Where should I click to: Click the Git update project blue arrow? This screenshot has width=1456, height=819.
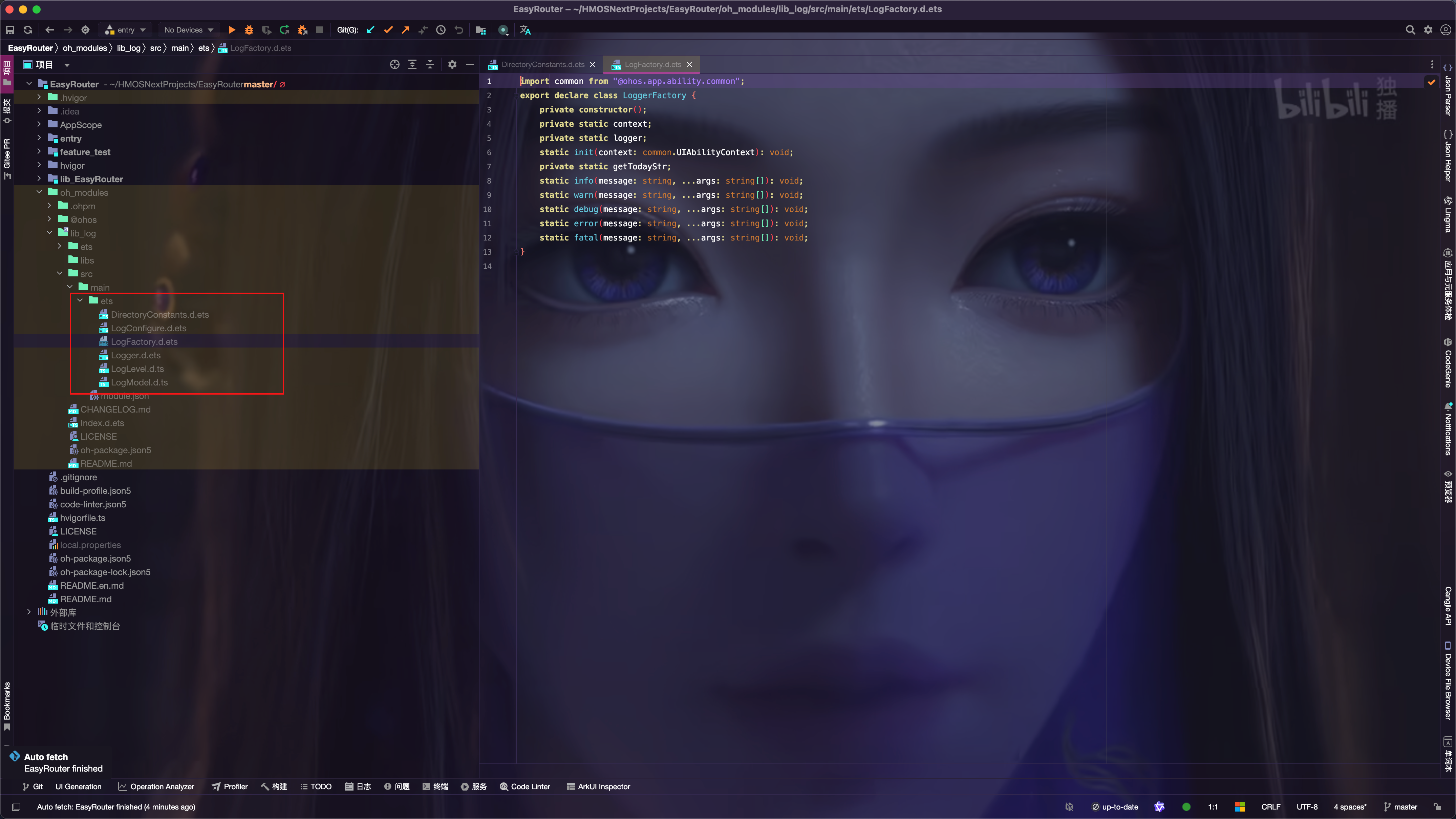(x=370, y=30)
